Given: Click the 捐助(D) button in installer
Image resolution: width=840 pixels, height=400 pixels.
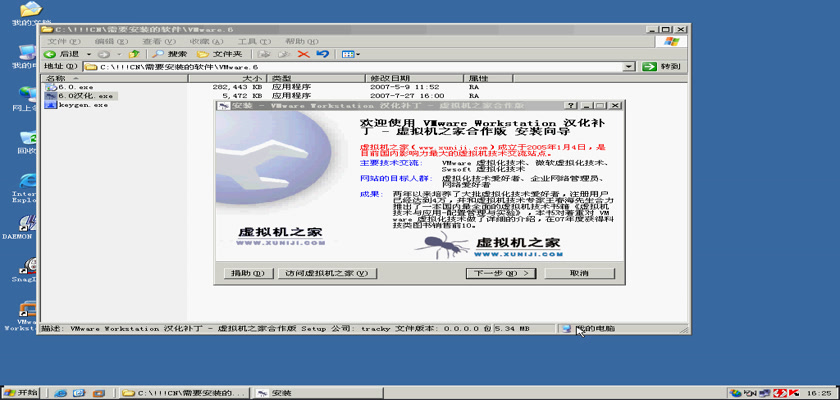Looking at the screenshot, I should (248, 274).
